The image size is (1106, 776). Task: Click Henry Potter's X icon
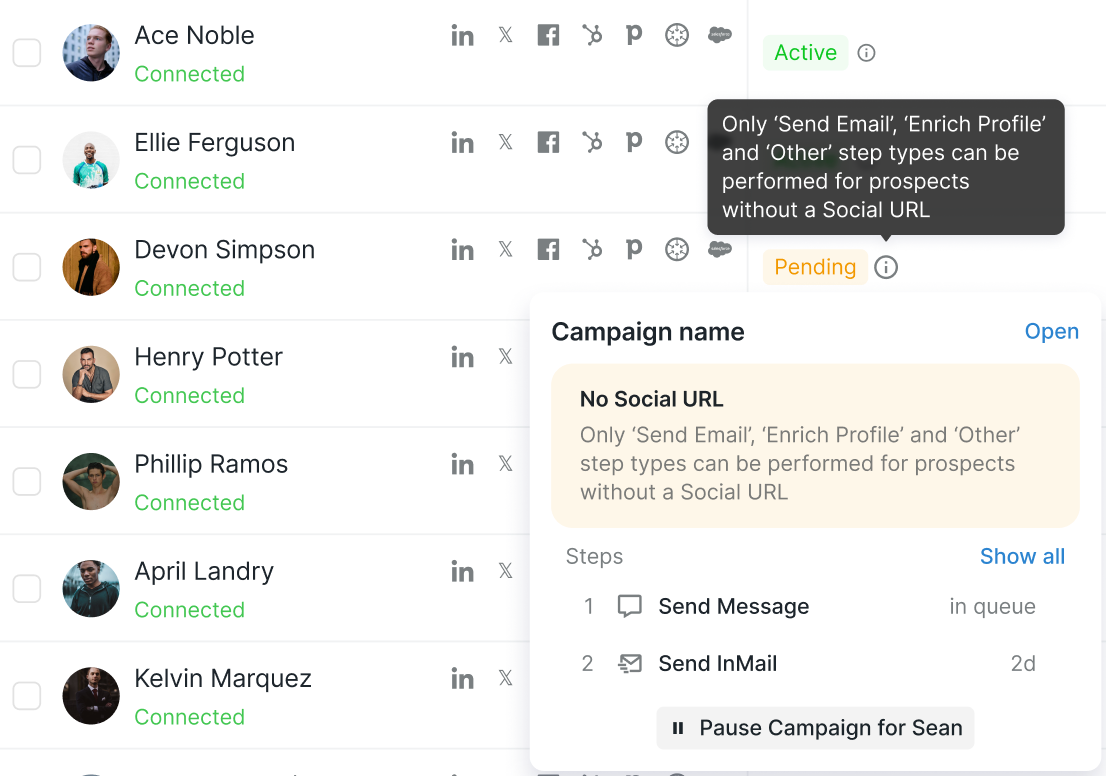point(506,357)
